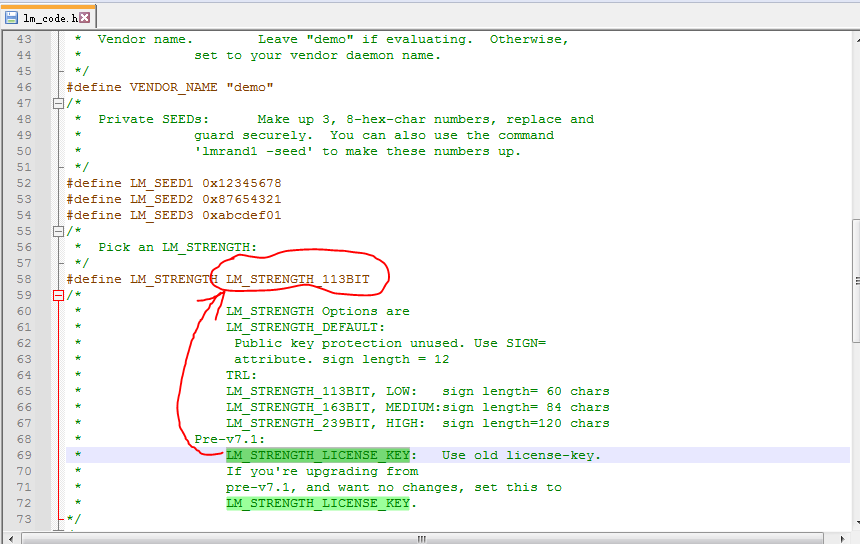Click the "demo" string on the VENDOR_NAME define
Screen dimensions: 860x544
pos(250,87)
